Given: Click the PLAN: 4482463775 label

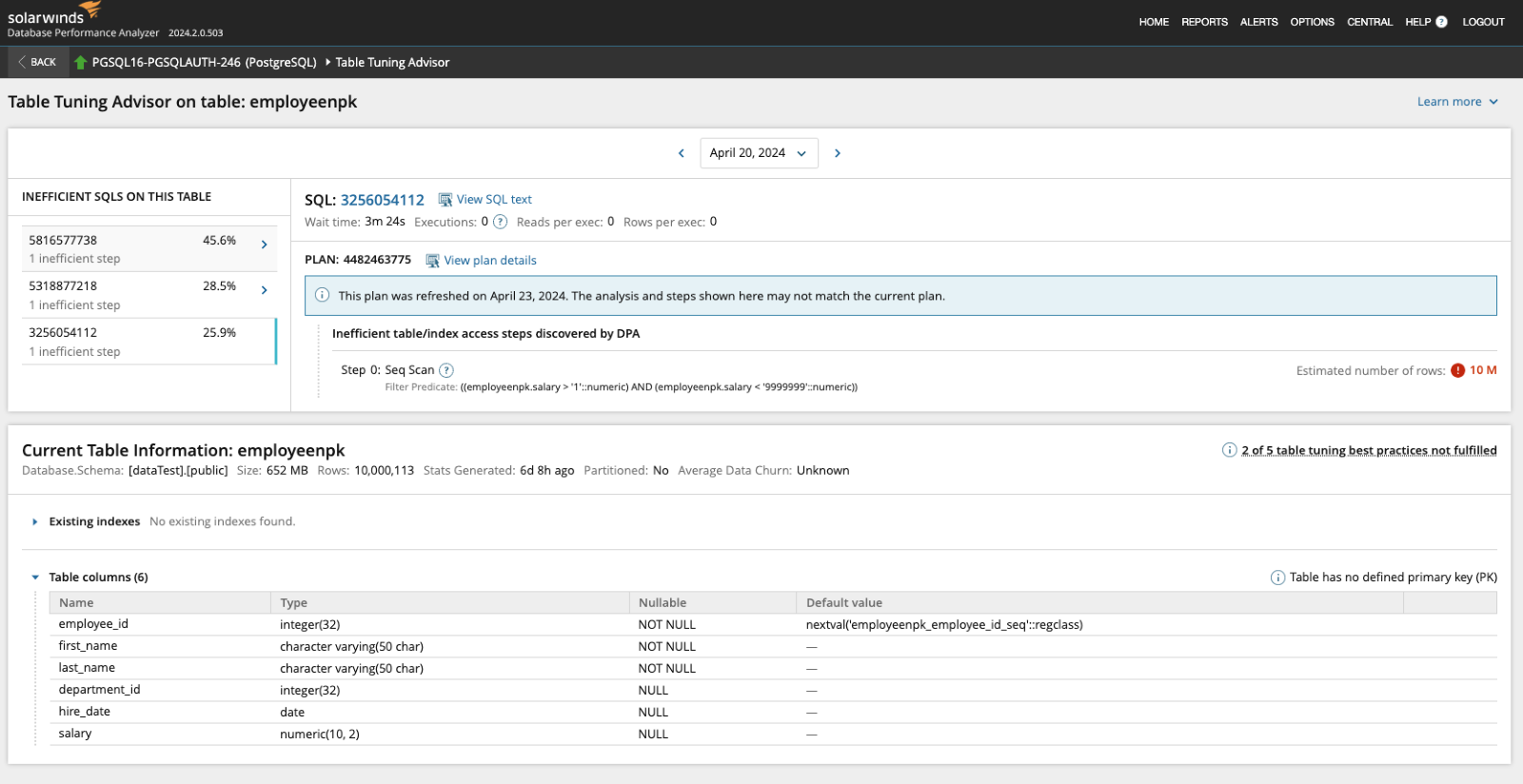Looking at the screenshot, I should pos(358,260).
